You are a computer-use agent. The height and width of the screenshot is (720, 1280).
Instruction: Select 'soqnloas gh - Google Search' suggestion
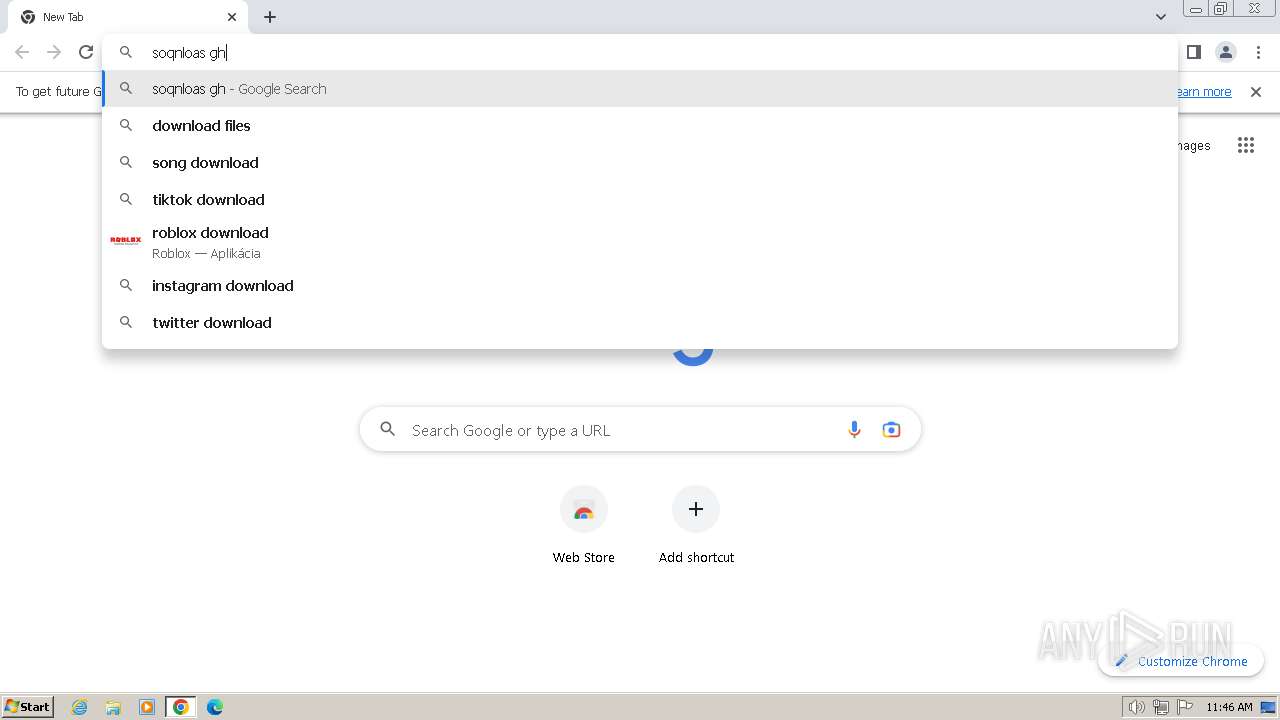[x=640, y=89]
